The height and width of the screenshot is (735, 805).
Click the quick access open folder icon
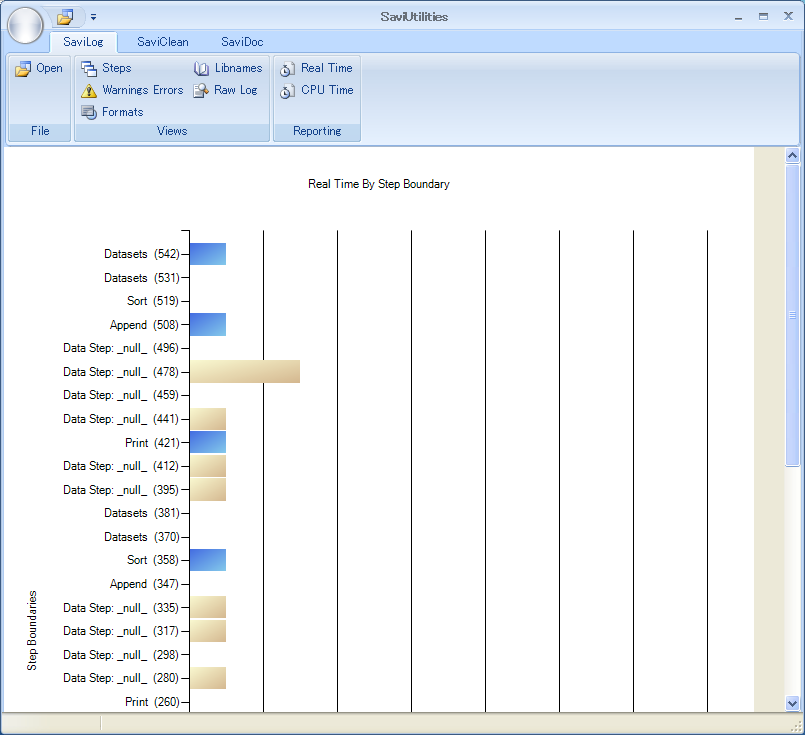65,17
